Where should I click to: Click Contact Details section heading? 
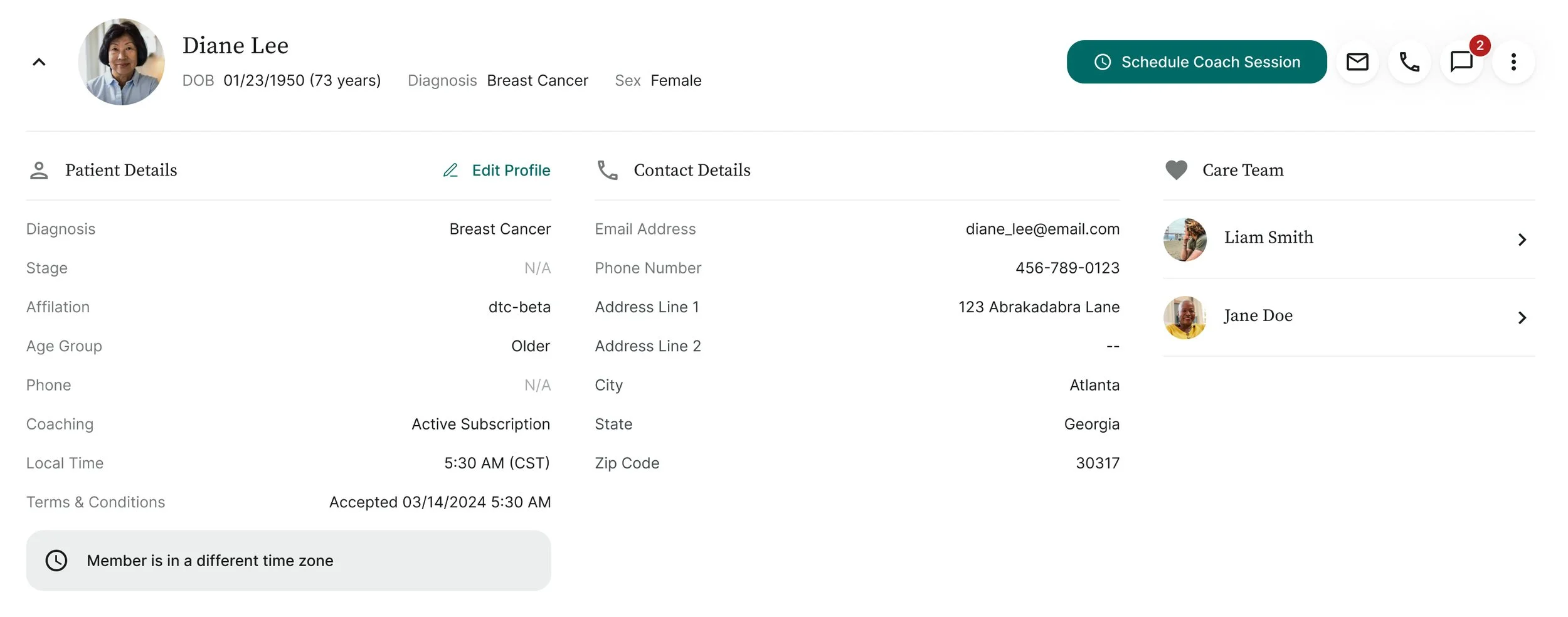click(692, 171)
